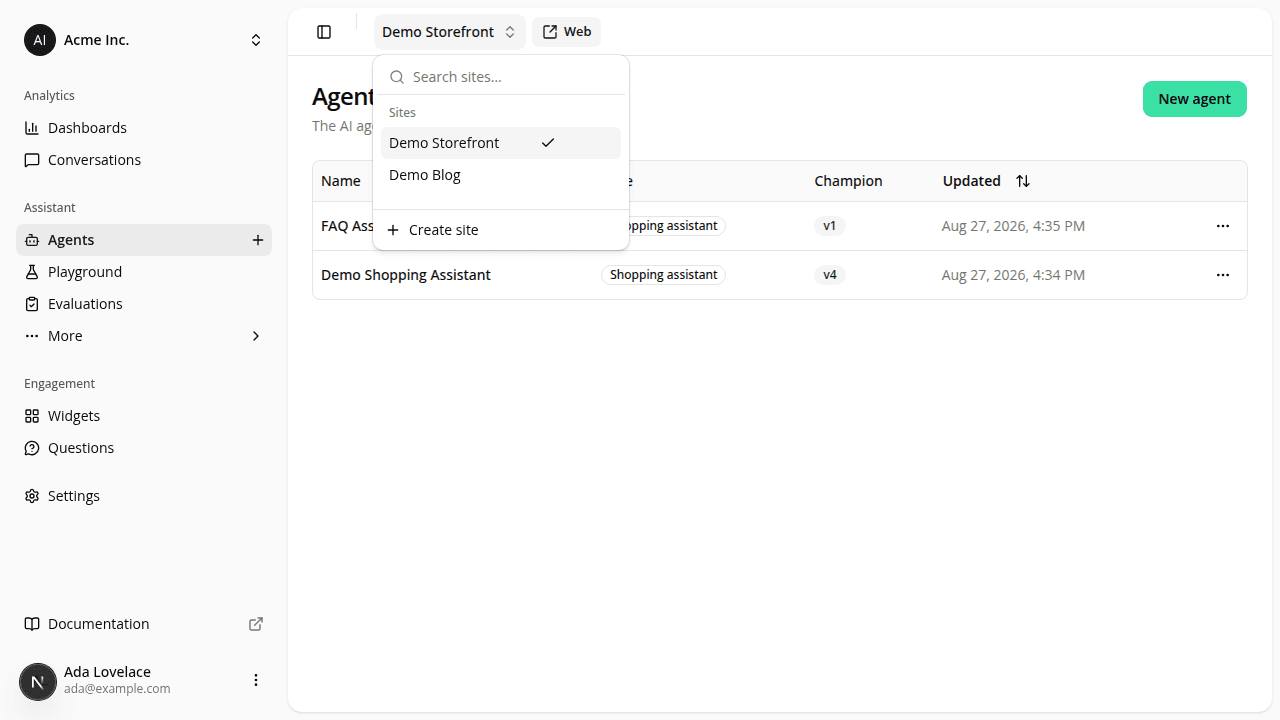
Task: Click the Agents robot icon in the sidebar
Action: click(32, 240)
